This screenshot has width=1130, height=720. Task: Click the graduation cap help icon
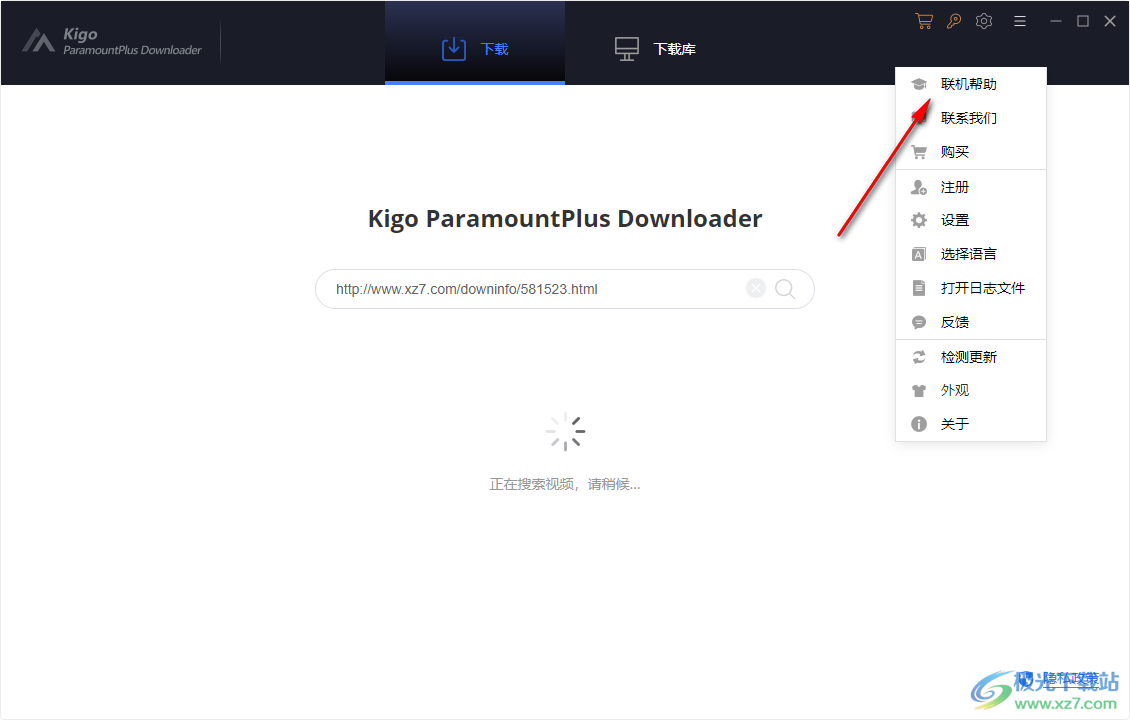pyautogui.click(x=919, y=84)
